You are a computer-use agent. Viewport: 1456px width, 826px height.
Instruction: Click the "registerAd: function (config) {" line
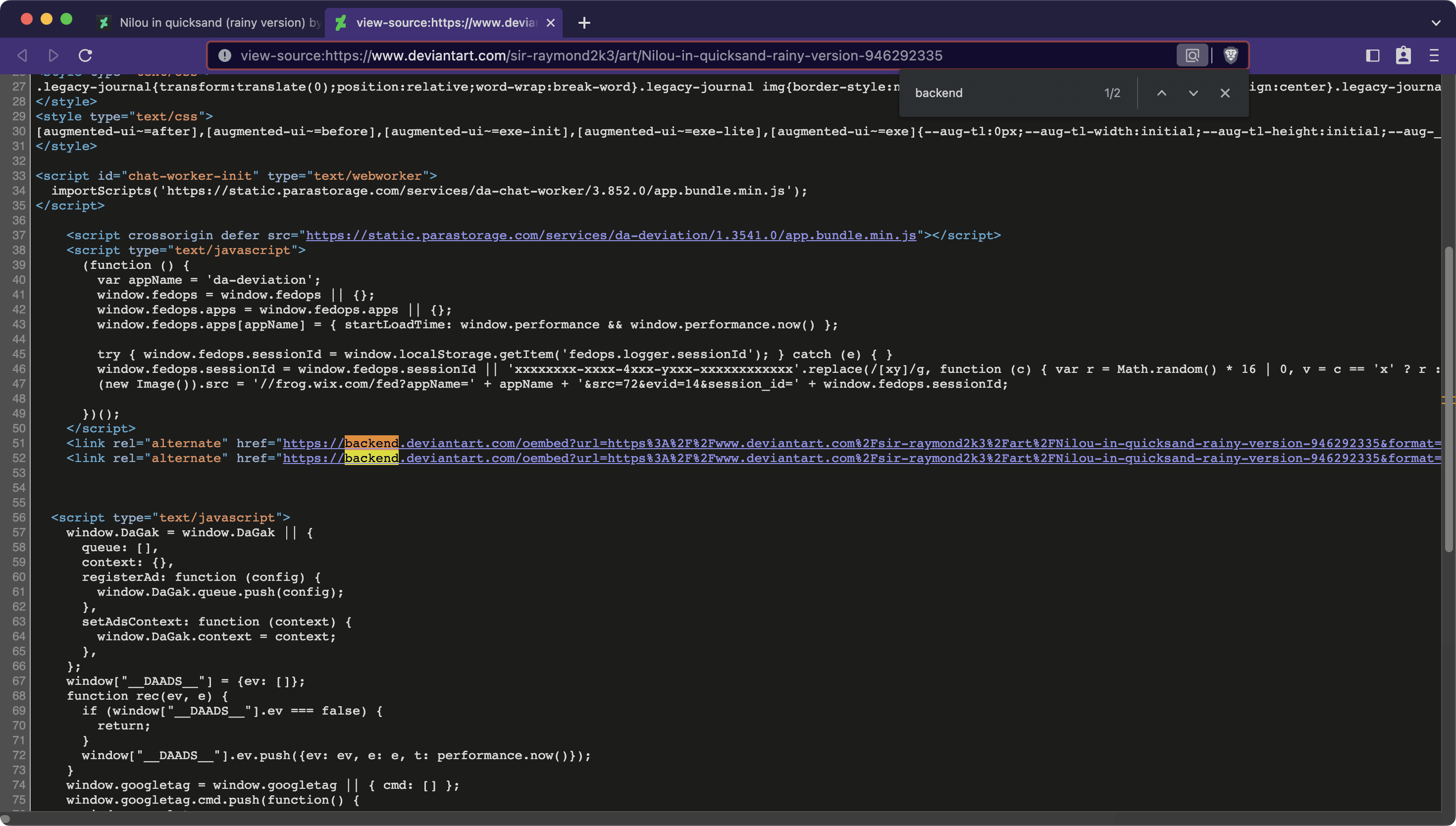tap(202, 576)
